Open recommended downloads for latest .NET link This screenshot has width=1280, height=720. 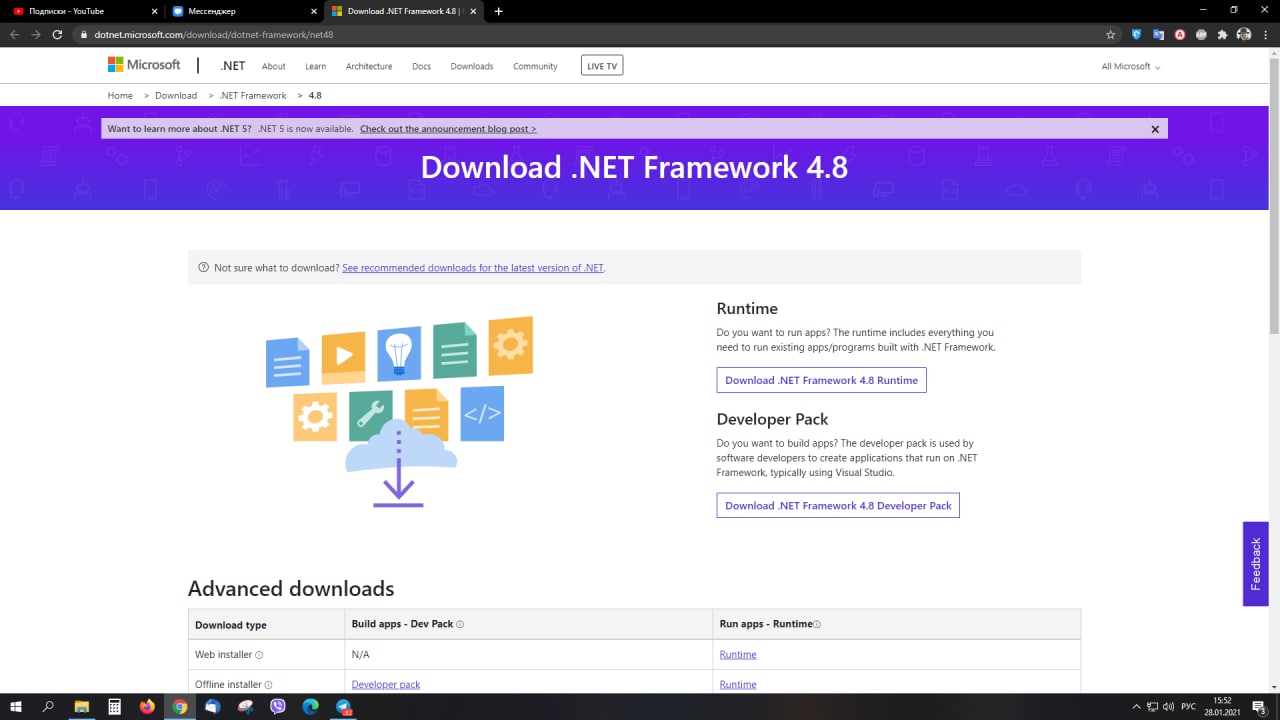coord(473,268)
